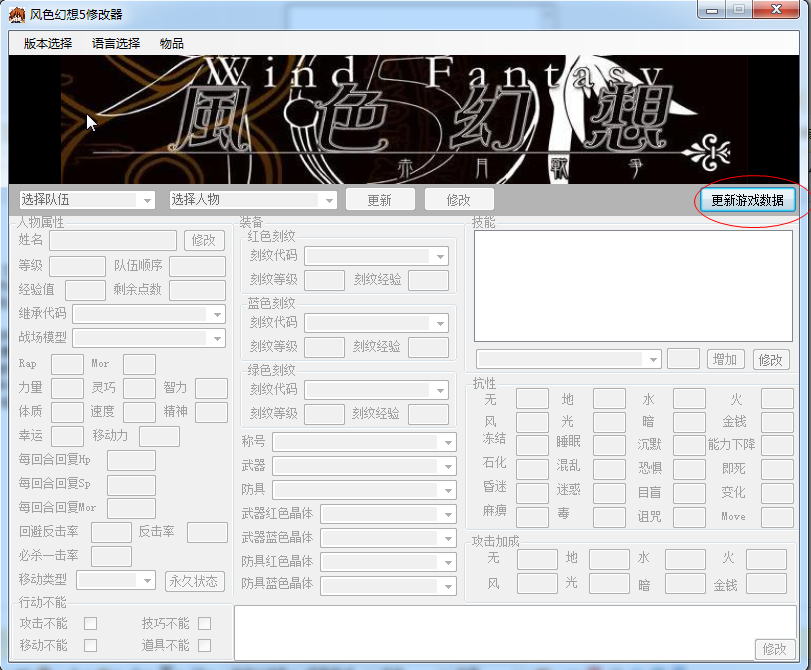The height and width of the screenshot is (670, 811).
Task: Click the 更新 button
Action: point(380,200)
